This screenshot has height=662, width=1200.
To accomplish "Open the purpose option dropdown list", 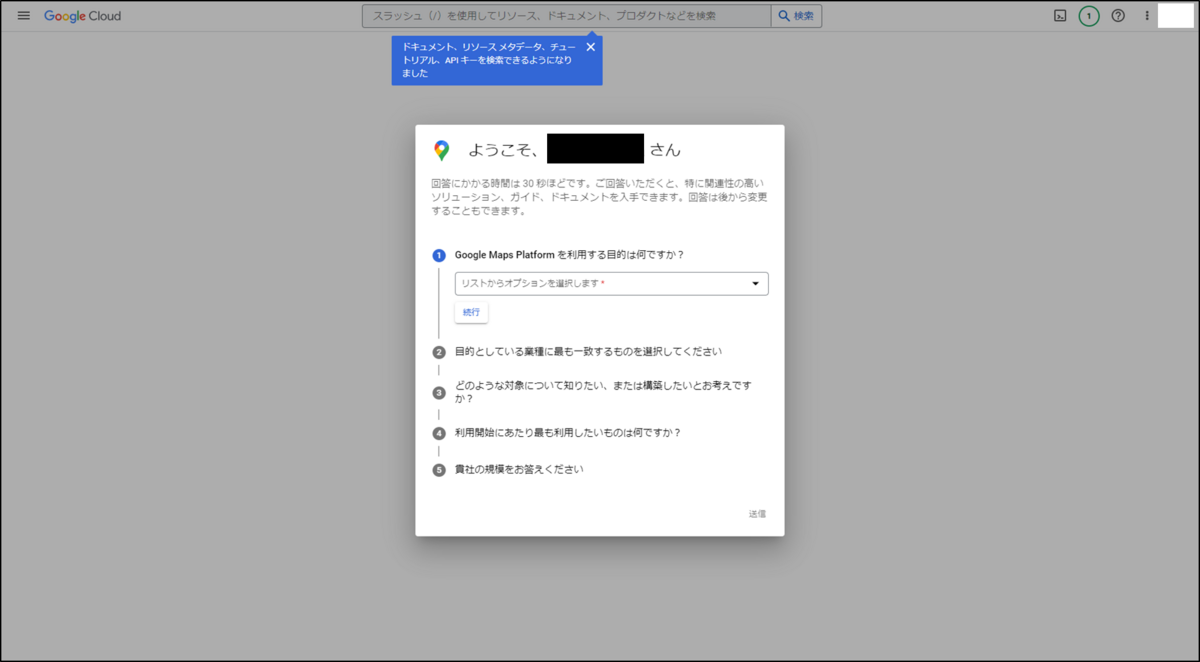I will pyautogui.click(x=611, y=284).
